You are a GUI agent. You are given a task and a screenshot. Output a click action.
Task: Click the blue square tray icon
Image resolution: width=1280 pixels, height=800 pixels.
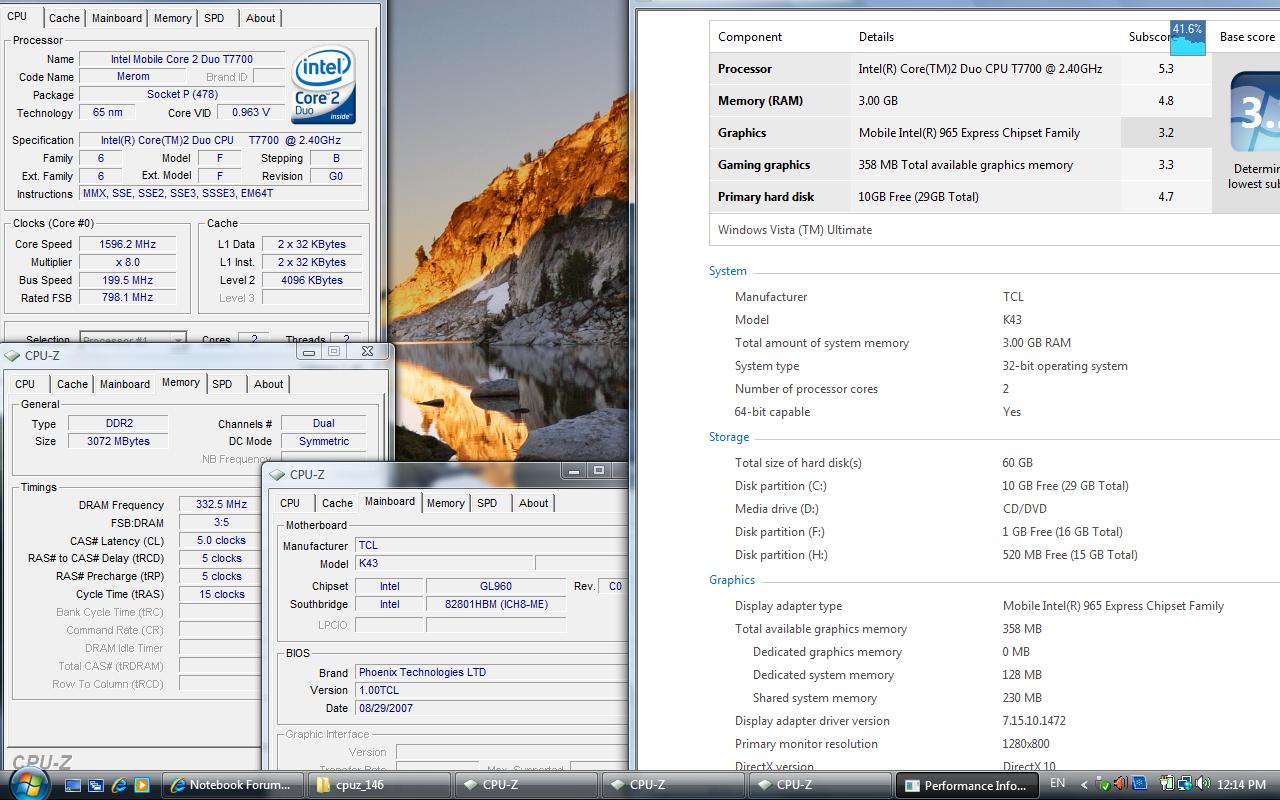(1139, 784)
